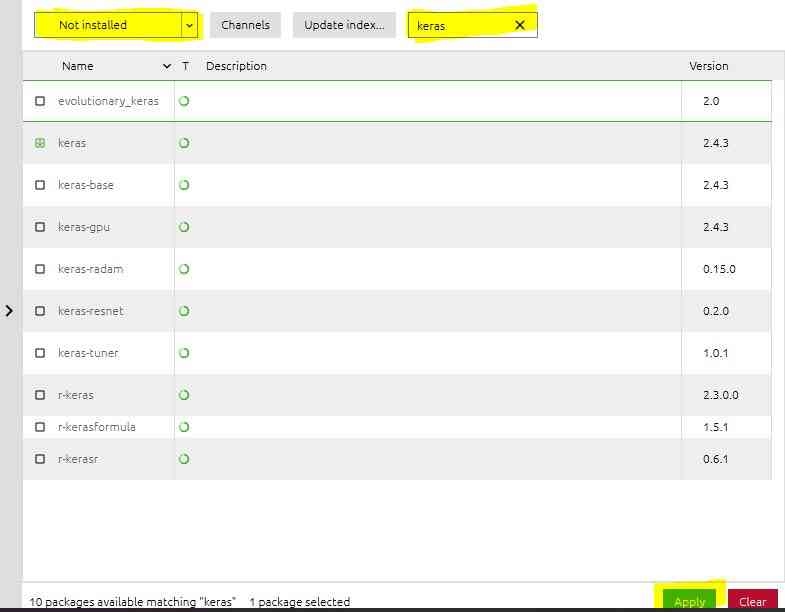
Task: Click the type icon for keras row
Action: [184, 143]
